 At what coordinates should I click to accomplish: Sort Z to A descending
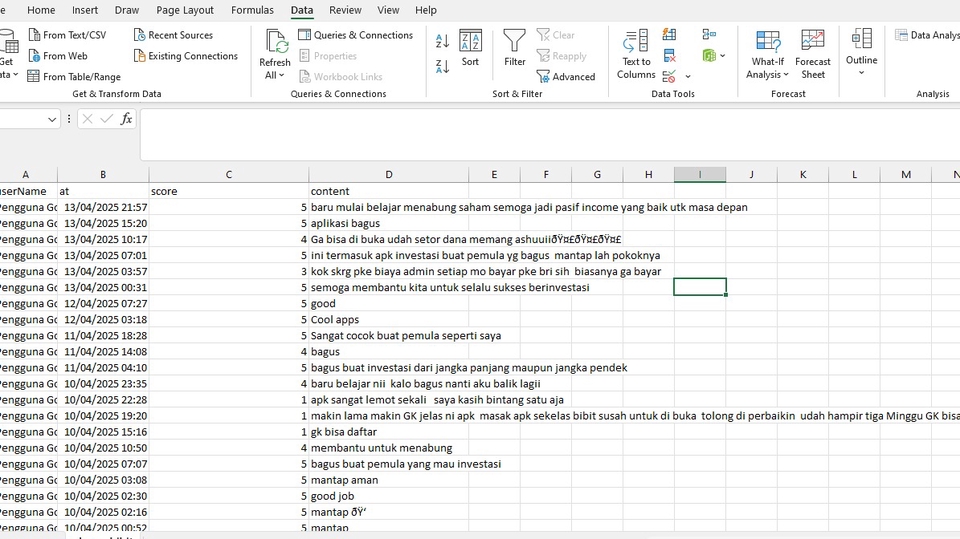(x=442, y=66)
